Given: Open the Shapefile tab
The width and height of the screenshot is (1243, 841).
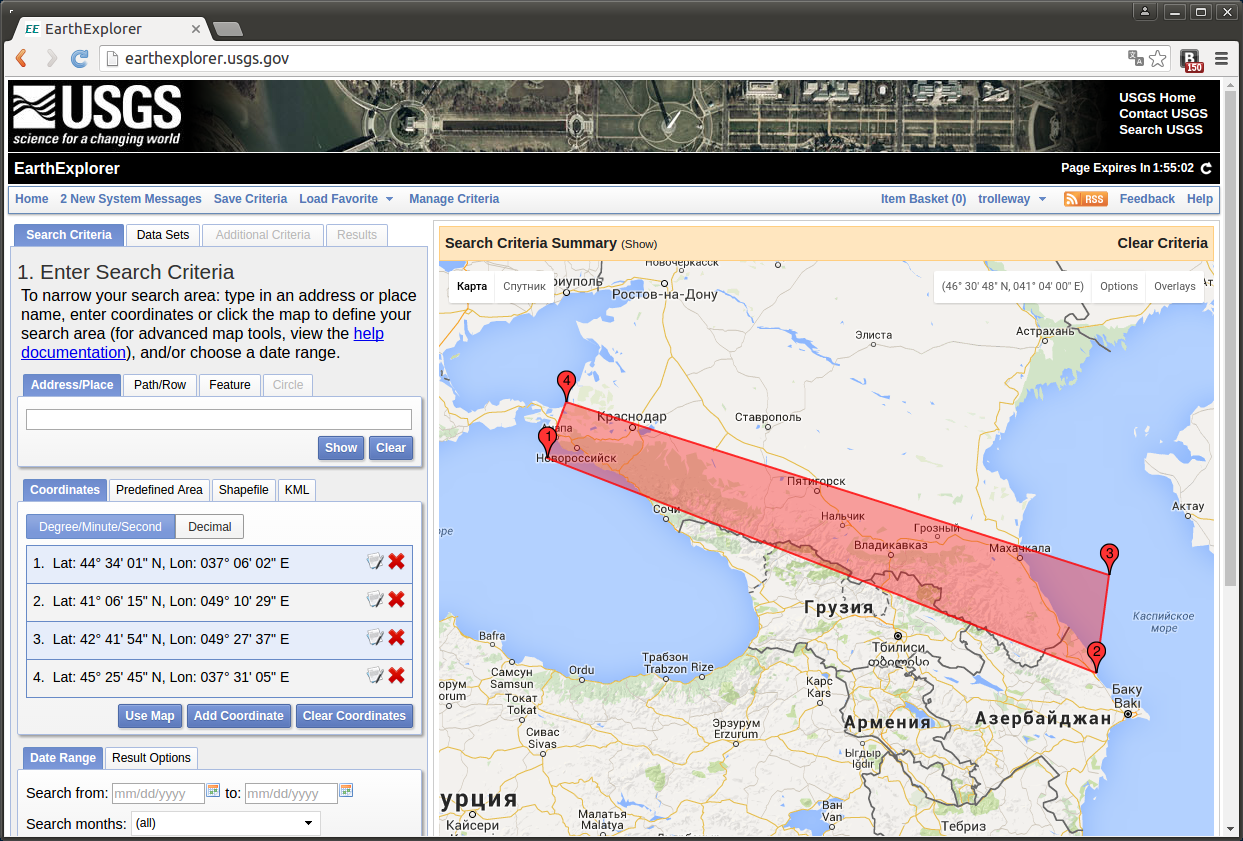Looking at the screenshot, I should click(244, 490).
